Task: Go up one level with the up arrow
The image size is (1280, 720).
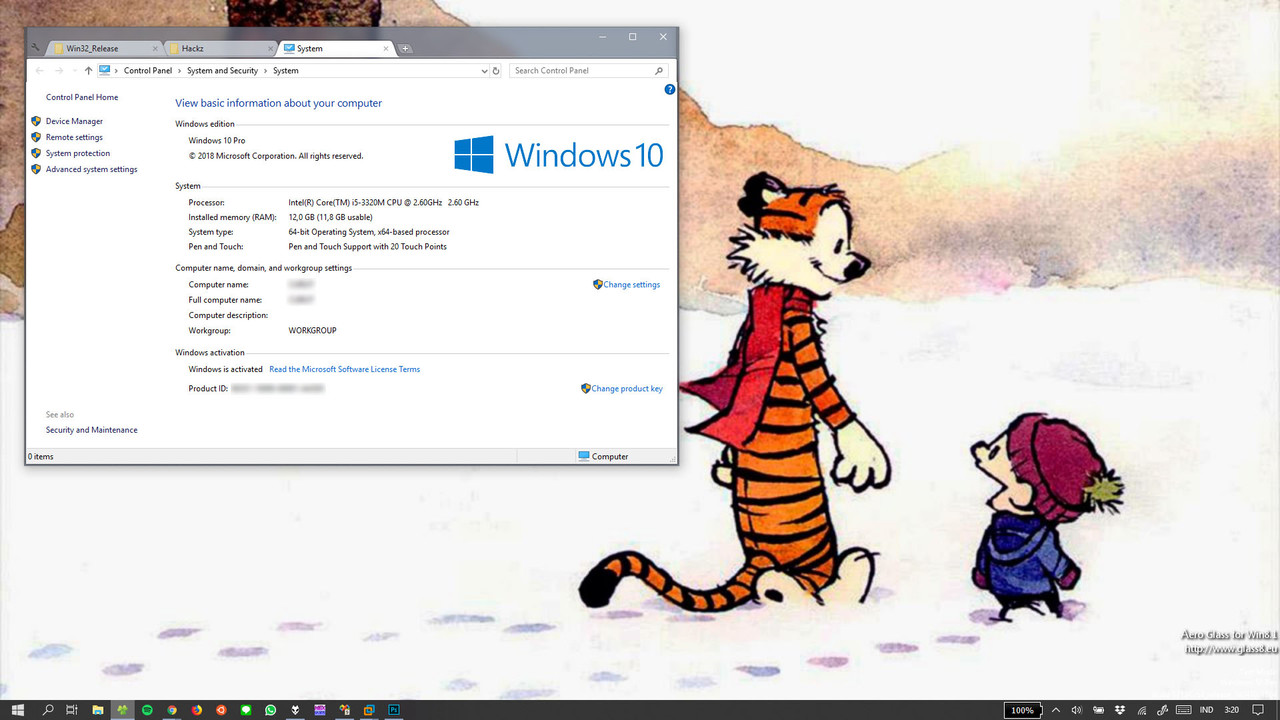Action: (x=88, y=71)
